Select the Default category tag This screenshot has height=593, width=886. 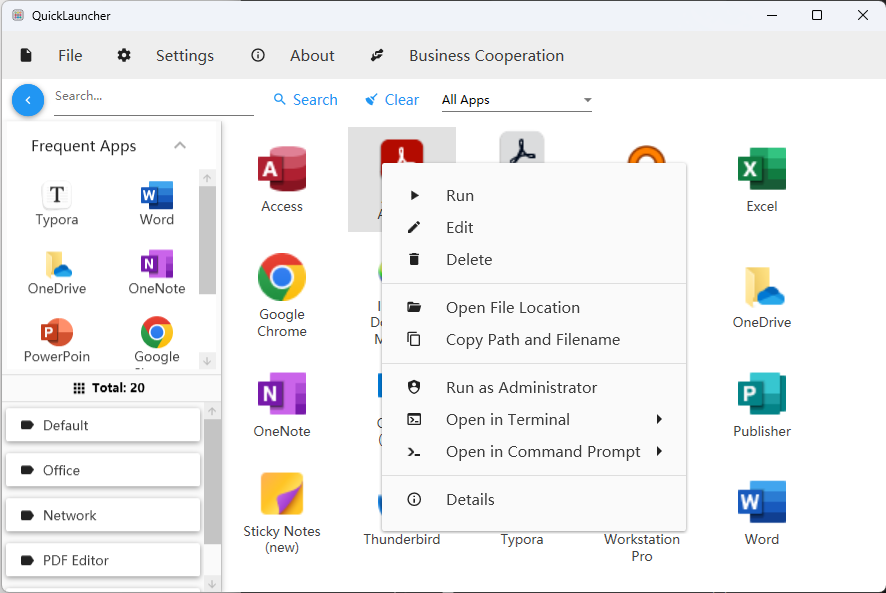tap(103, 425)
